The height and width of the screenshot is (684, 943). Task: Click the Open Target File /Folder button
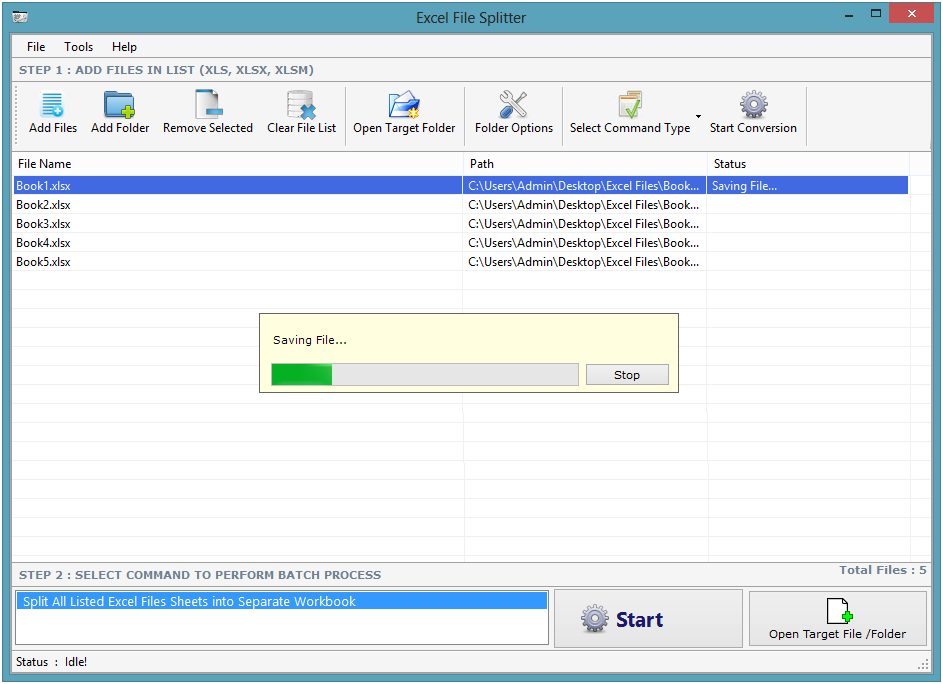(837, 618)
